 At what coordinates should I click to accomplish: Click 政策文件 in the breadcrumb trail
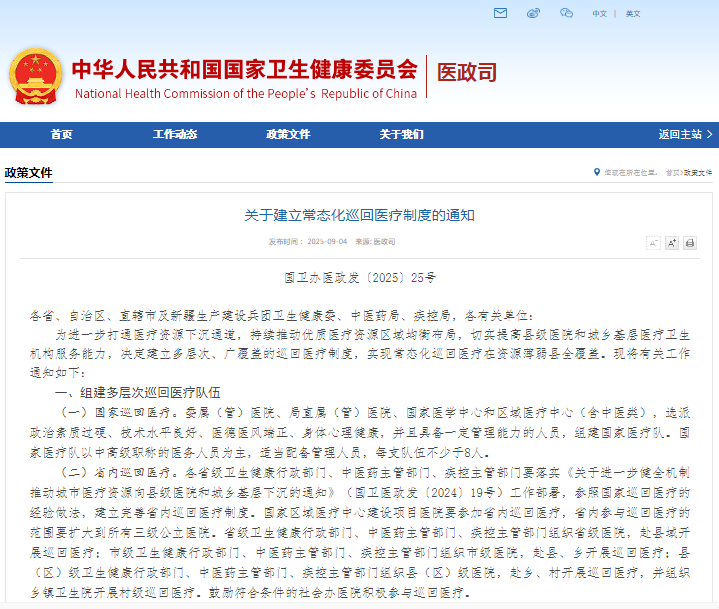698,173
